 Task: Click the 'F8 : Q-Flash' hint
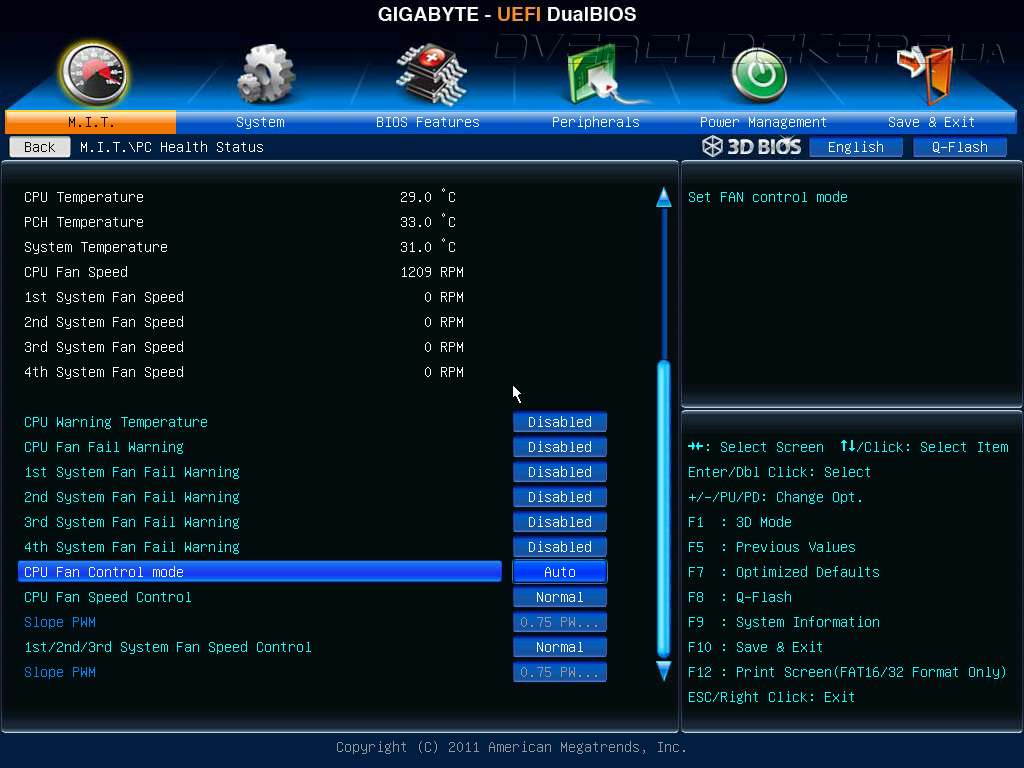click(x=740, y=597)
